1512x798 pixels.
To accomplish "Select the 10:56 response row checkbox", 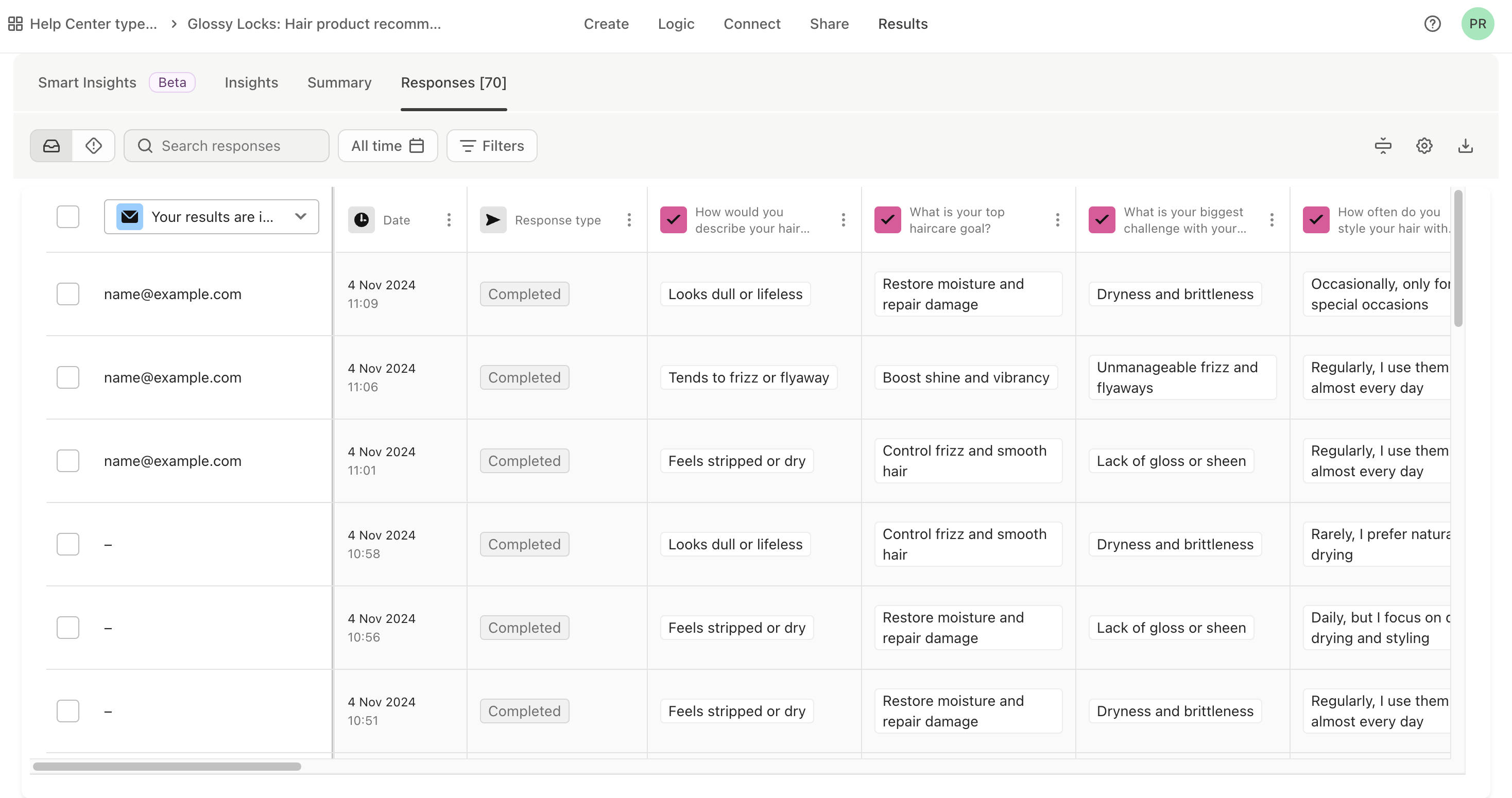I will [x=68, y=627].
